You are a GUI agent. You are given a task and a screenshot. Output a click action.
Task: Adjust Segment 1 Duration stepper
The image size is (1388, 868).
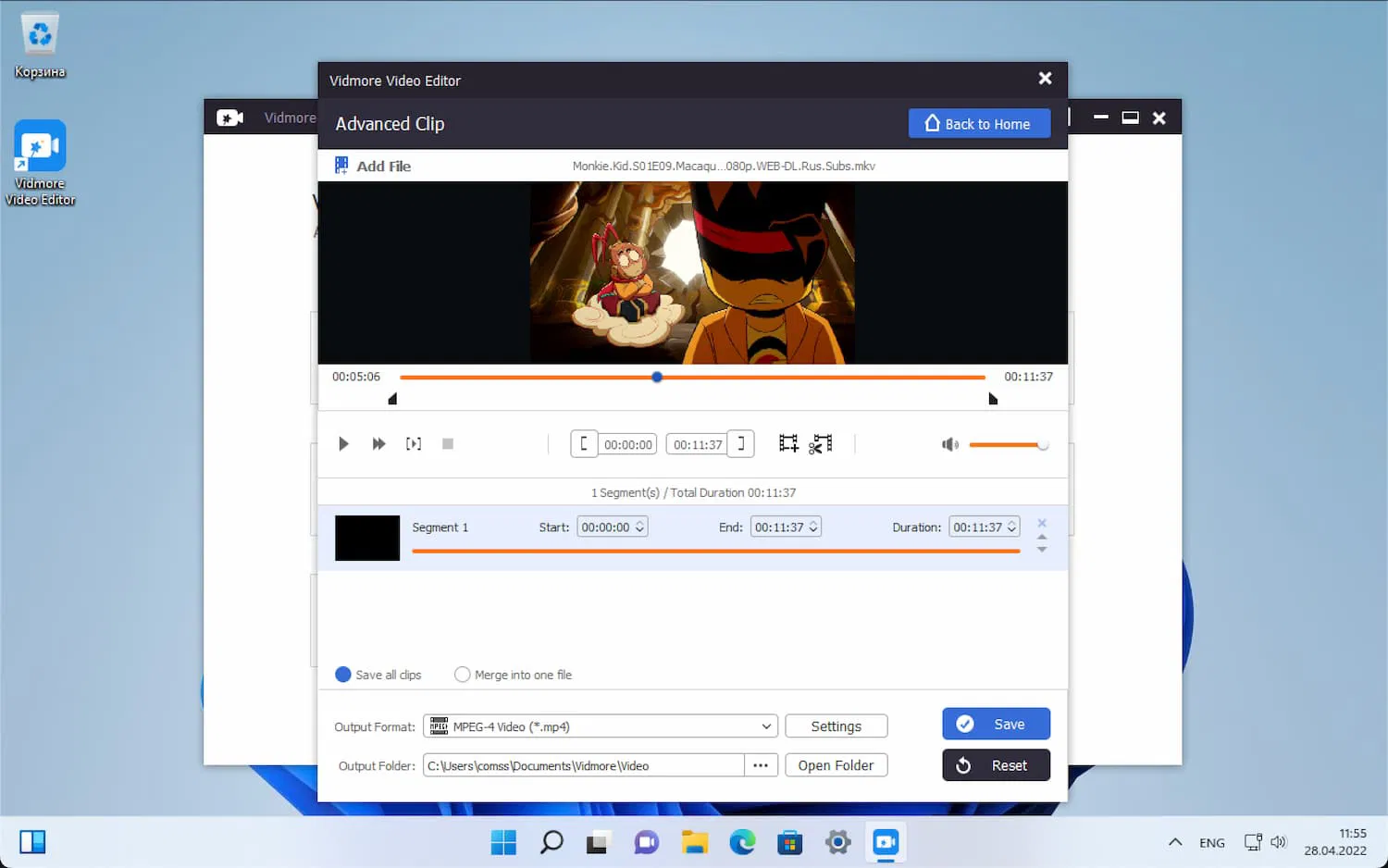[x=1011, y=527]
